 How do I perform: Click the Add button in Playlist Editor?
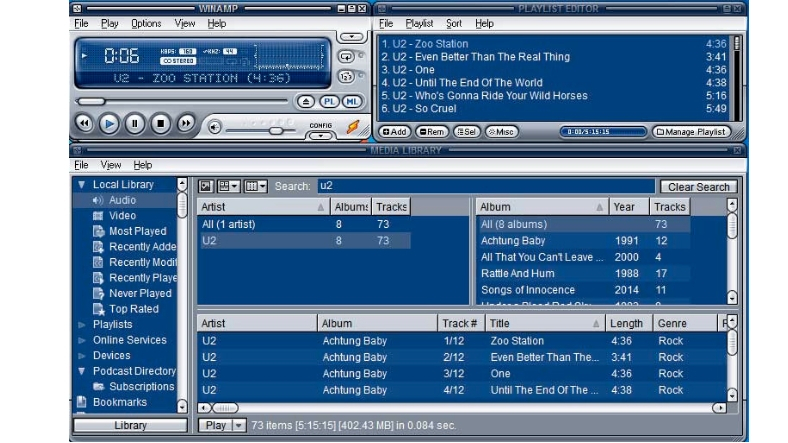395,132
